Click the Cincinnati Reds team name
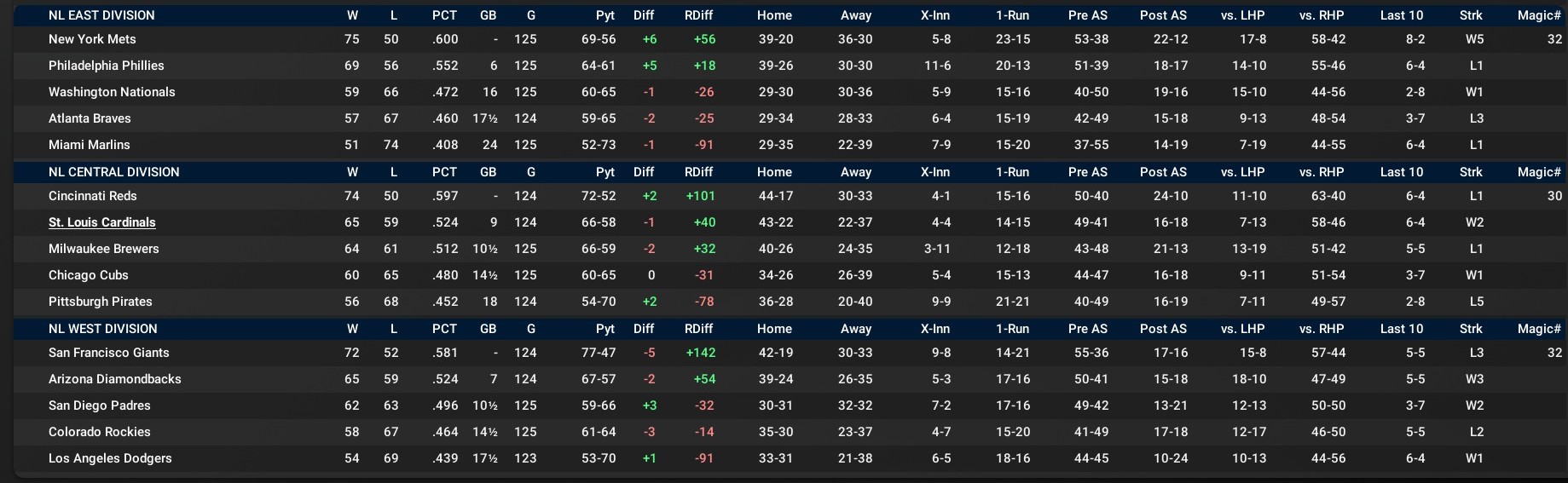The width and height of the screenshot is (1568, 483). (x=92, y=196)
